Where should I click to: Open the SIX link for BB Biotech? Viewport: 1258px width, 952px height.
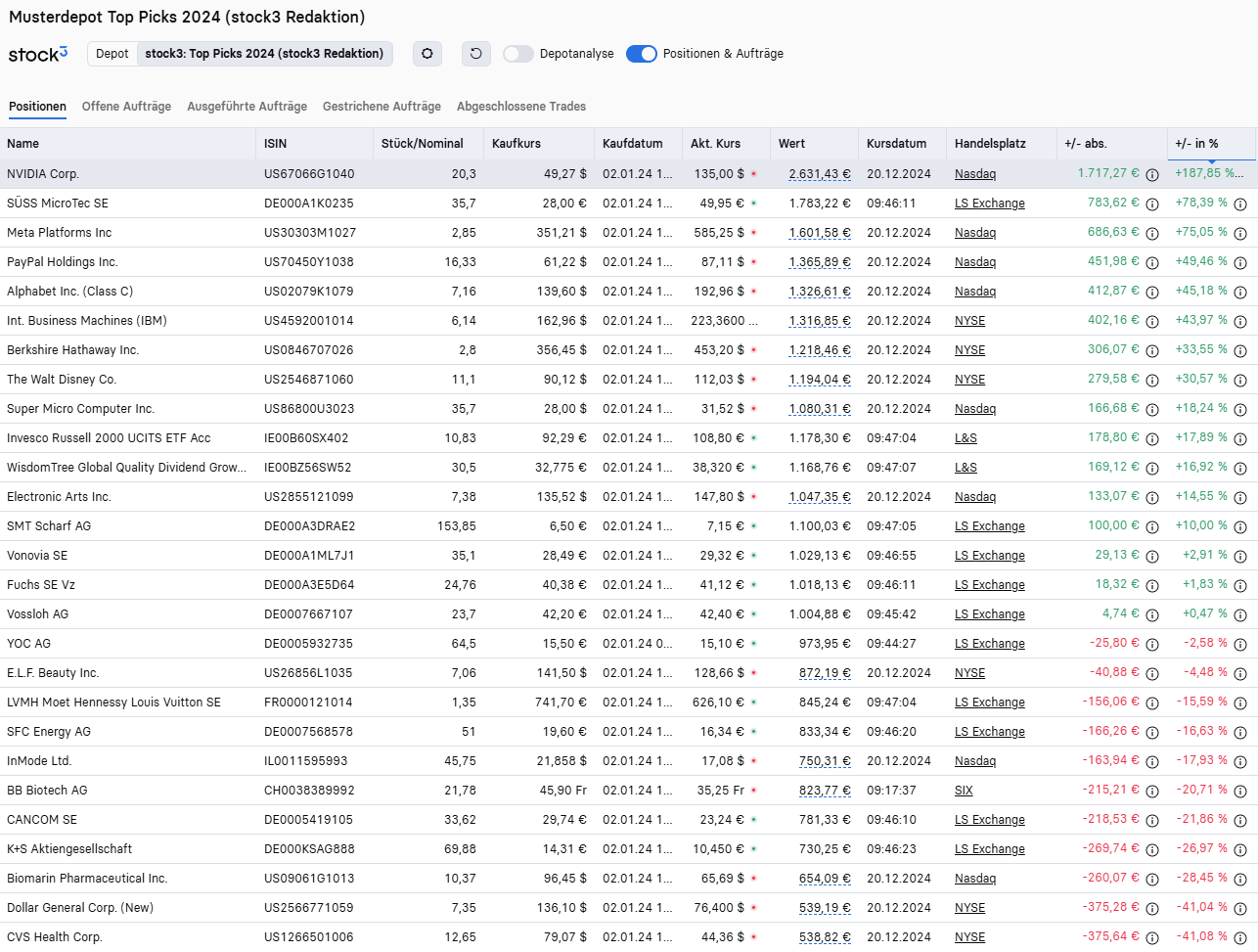click(x=964, y=791)
